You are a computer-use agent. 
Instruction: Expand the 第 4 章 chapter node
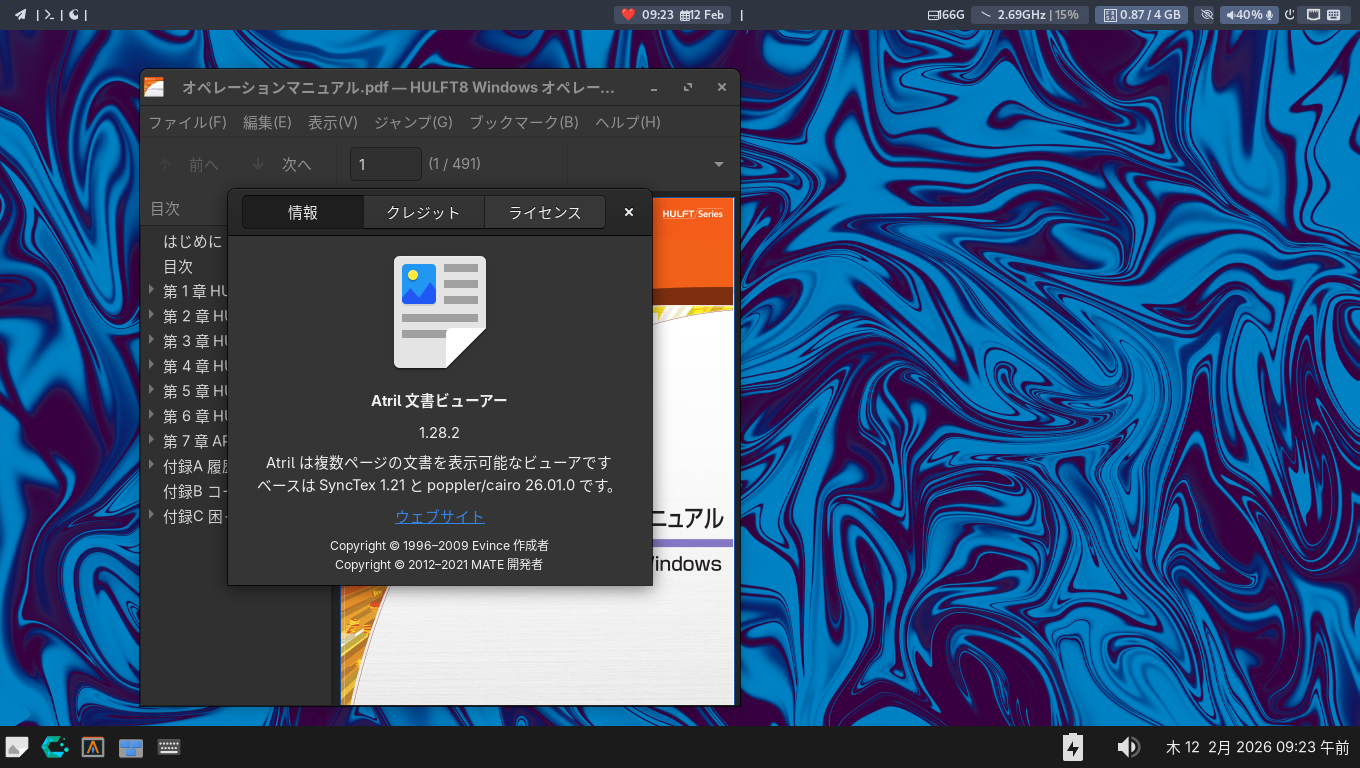pos(151,366)
